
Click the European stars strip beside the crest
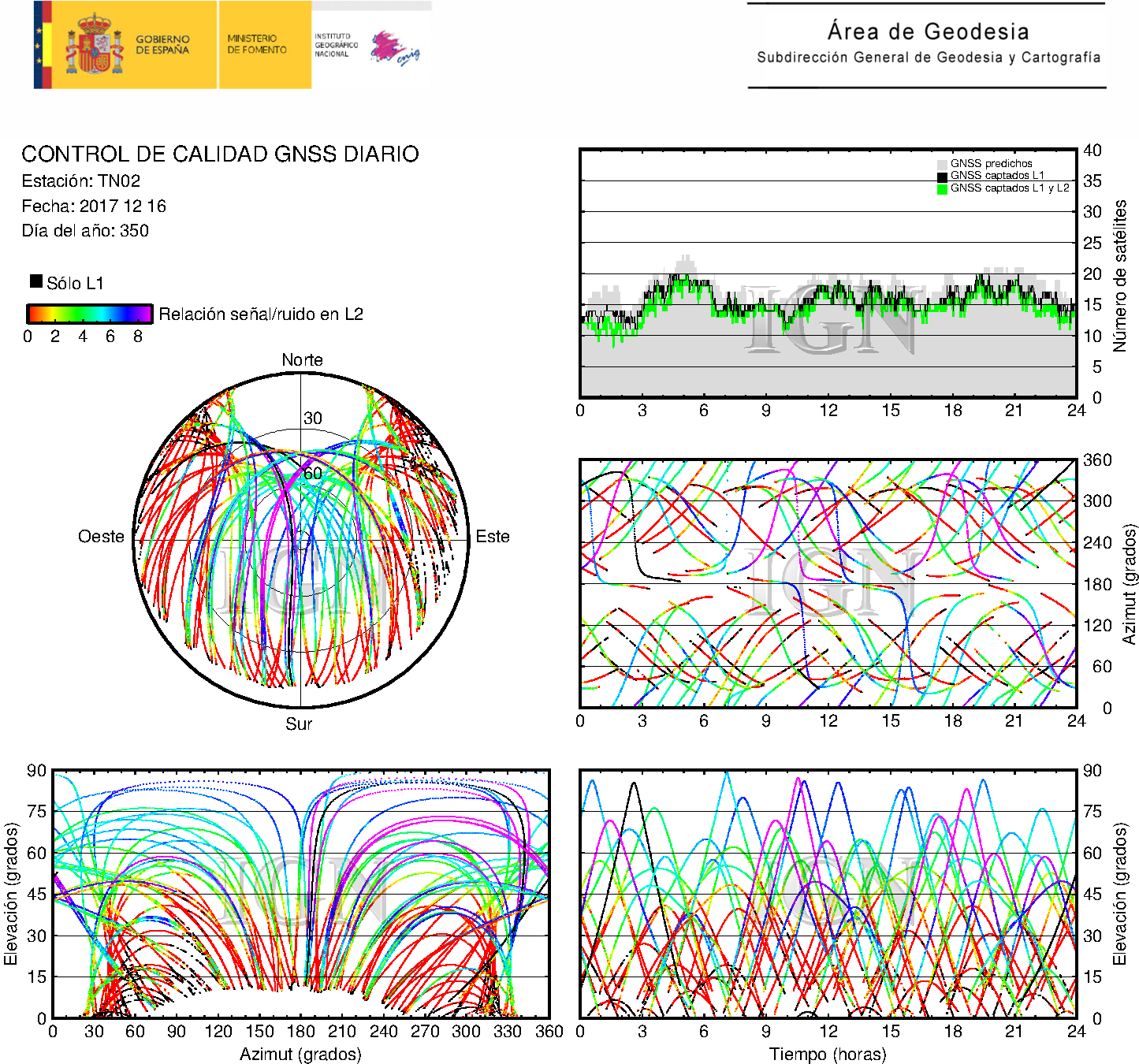click(39, 45)
